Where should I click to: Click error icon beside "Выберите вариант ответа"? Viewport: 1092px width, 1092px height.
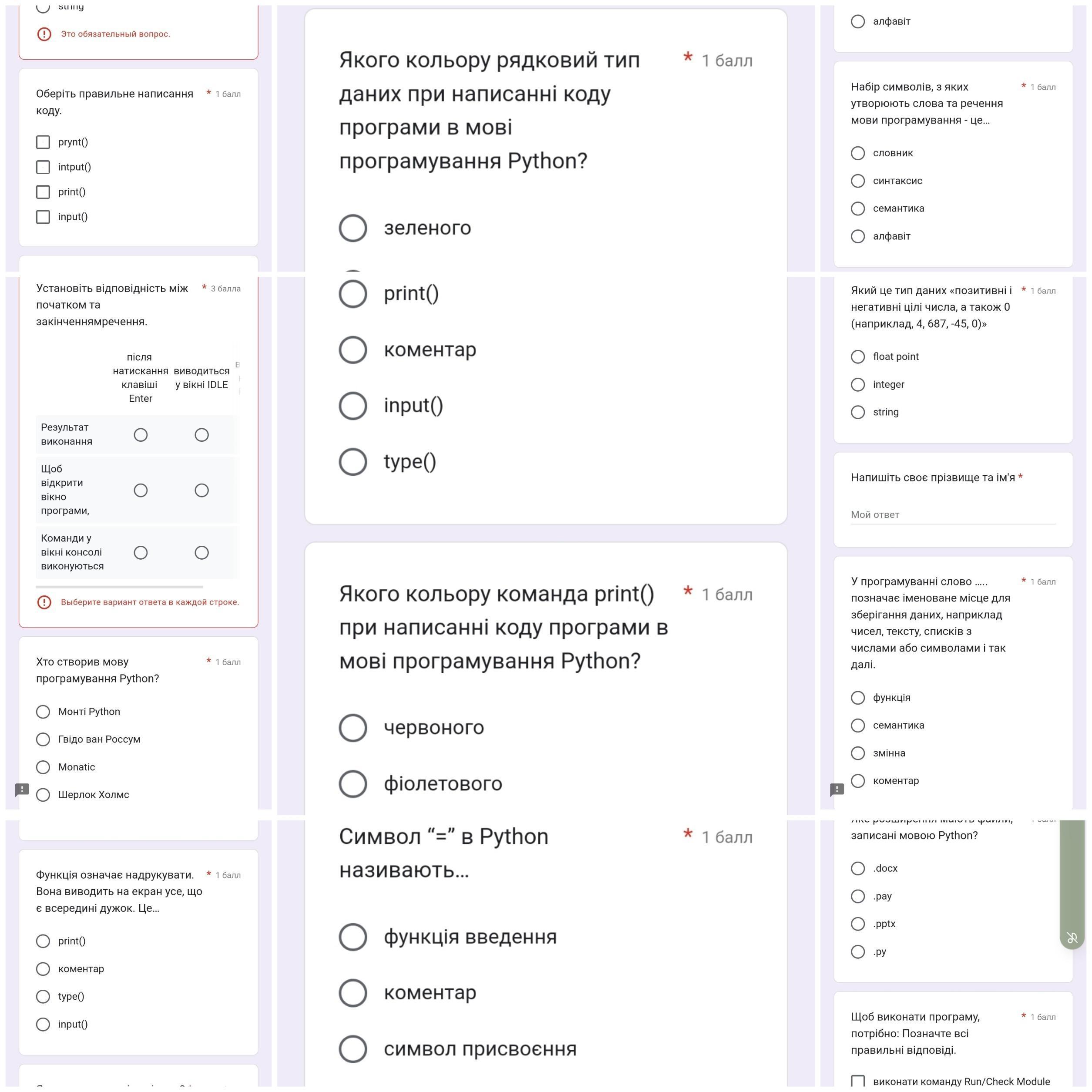[44, 602]
